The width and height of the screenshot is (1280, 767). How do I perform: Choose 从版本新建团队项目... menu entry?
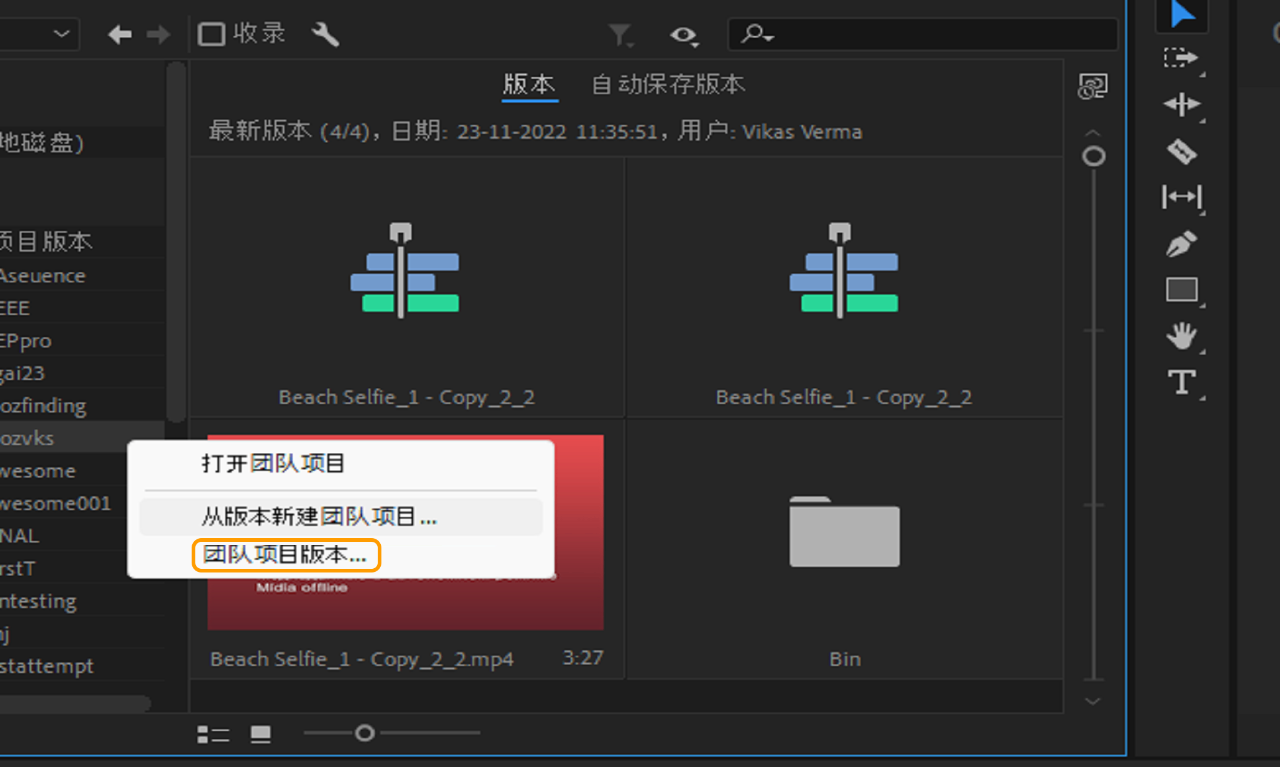pos(340,517)
